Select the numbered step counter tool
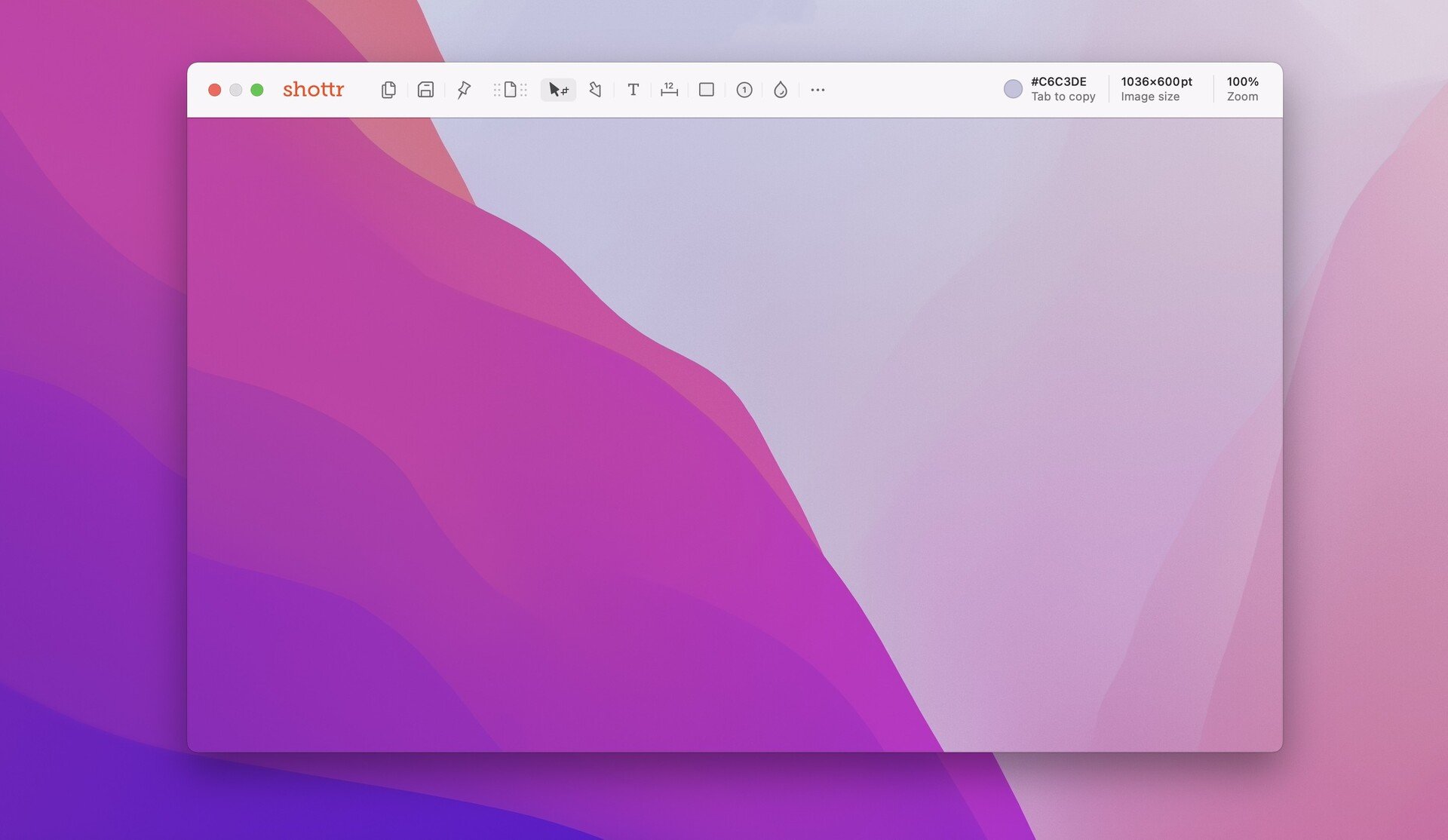1448x840 pixels. tap(744, 90)
